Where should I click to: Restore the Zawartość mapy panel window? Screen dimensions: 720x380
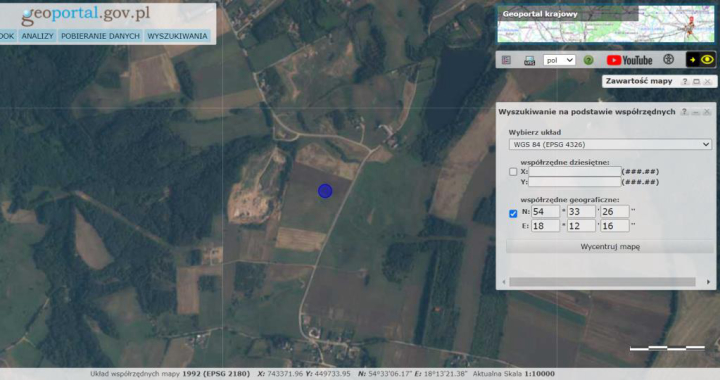coord(696,81)
